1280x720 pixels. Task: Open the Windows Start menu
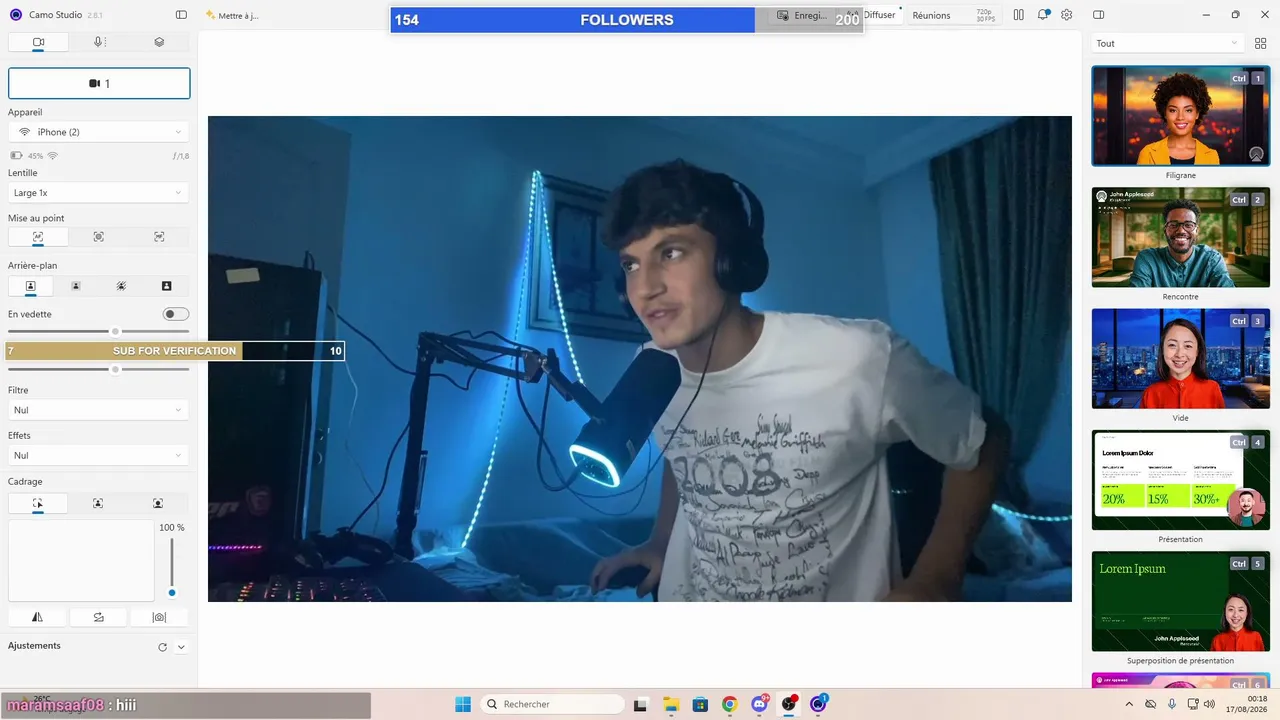click(x=463, y=704)
